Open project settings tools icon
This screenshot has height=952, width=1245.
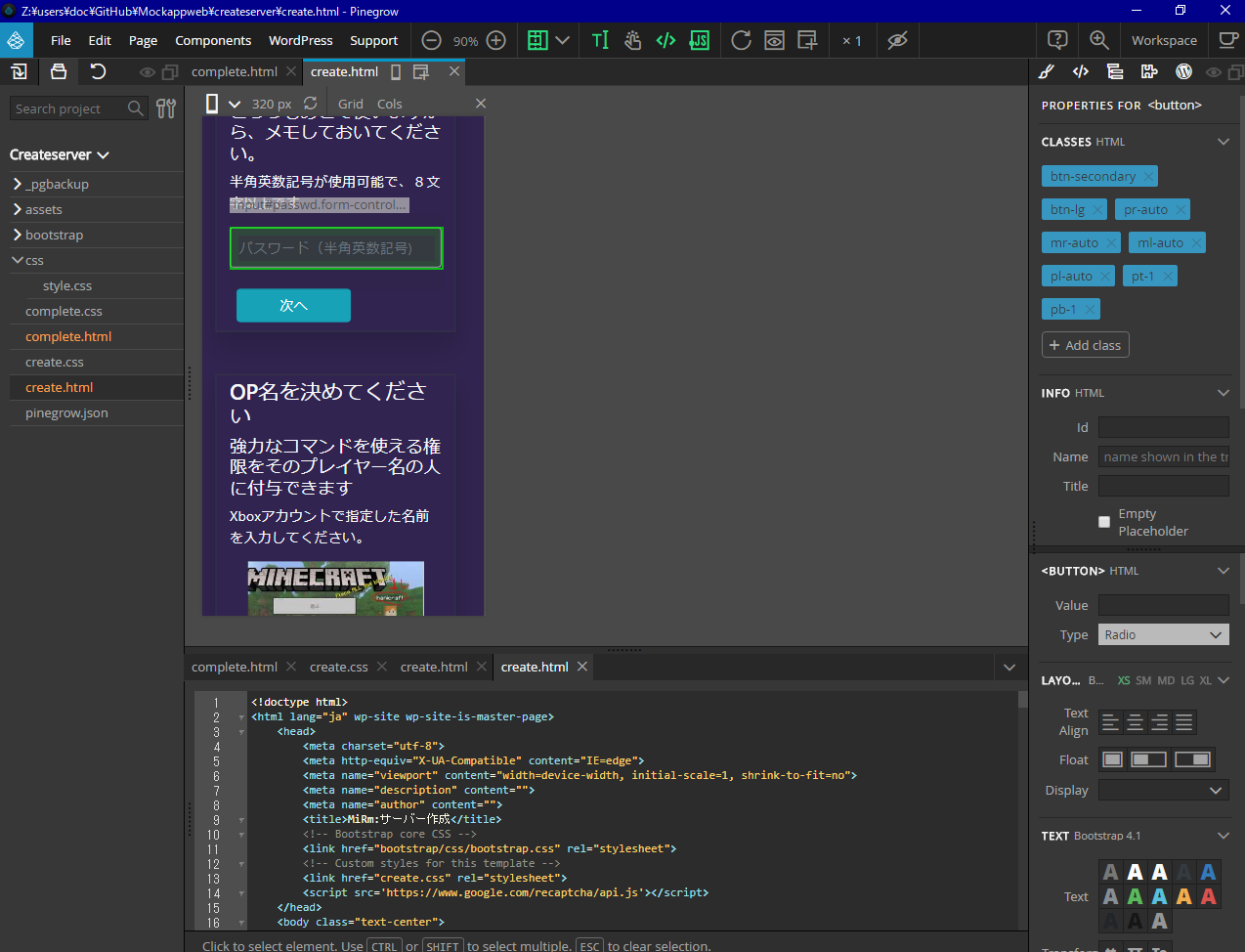tap(166, 108)
